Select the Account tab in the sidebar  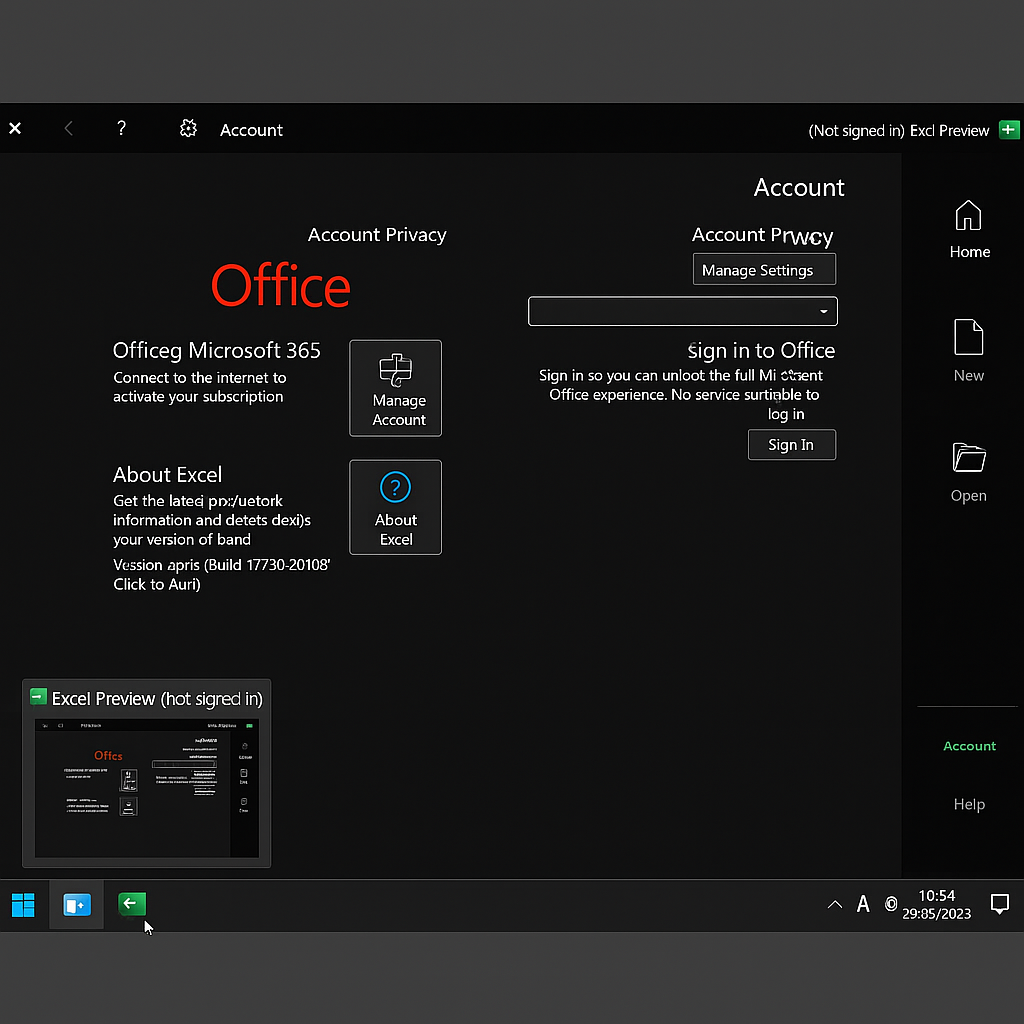[x=969, y=746]
